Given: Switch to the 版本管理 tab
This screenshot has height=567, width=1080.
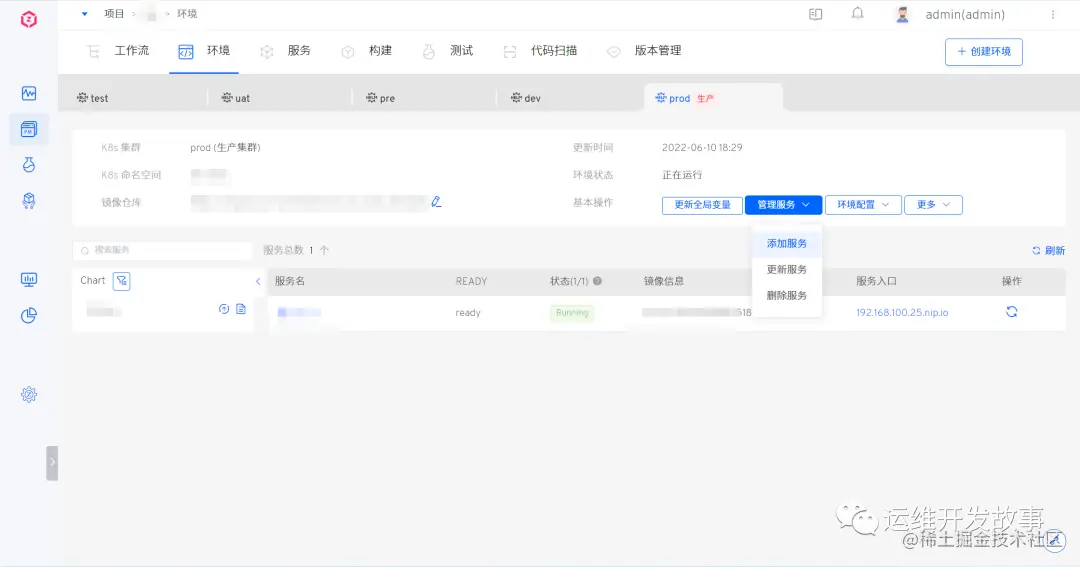Looking at the screenshot, I should pos(644,51).
